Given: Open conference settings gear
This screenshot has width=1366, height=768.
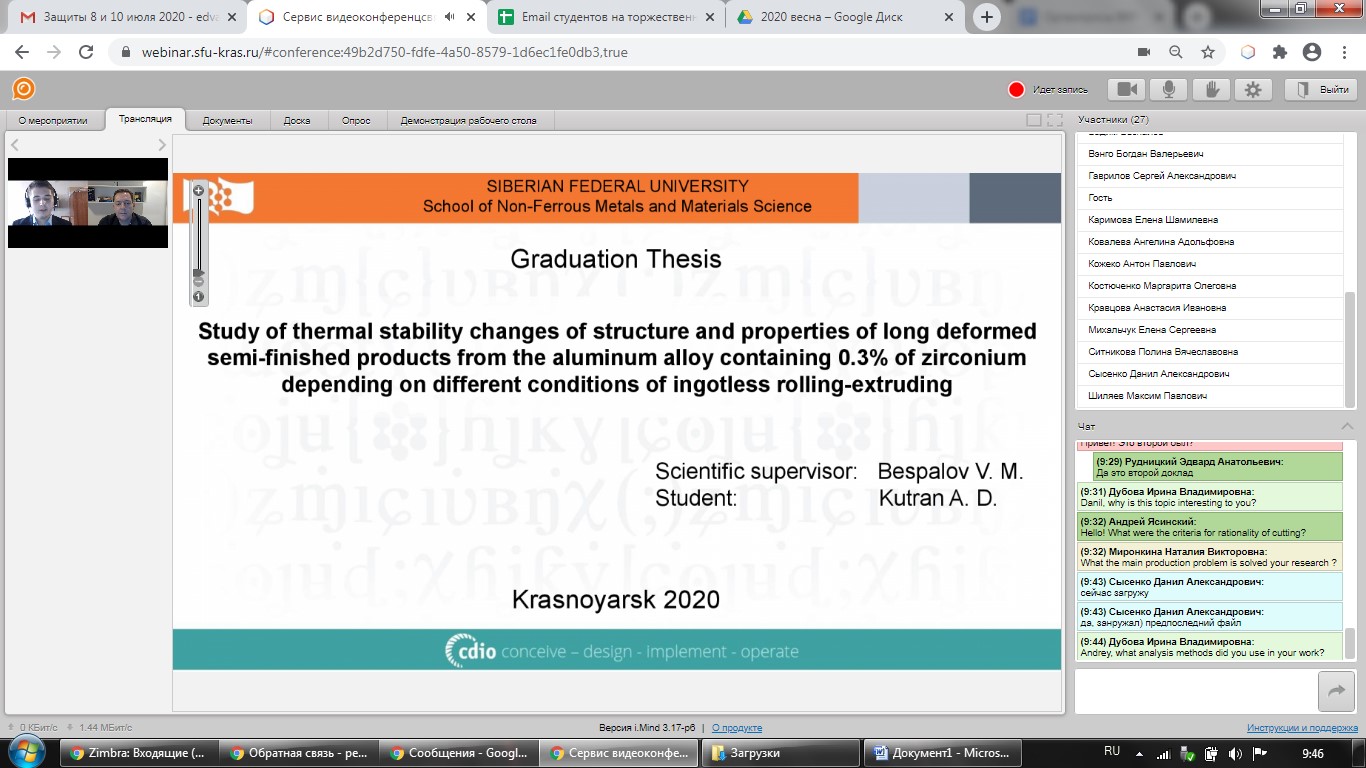Looking at the screenshot, I should pos(1254,89).
